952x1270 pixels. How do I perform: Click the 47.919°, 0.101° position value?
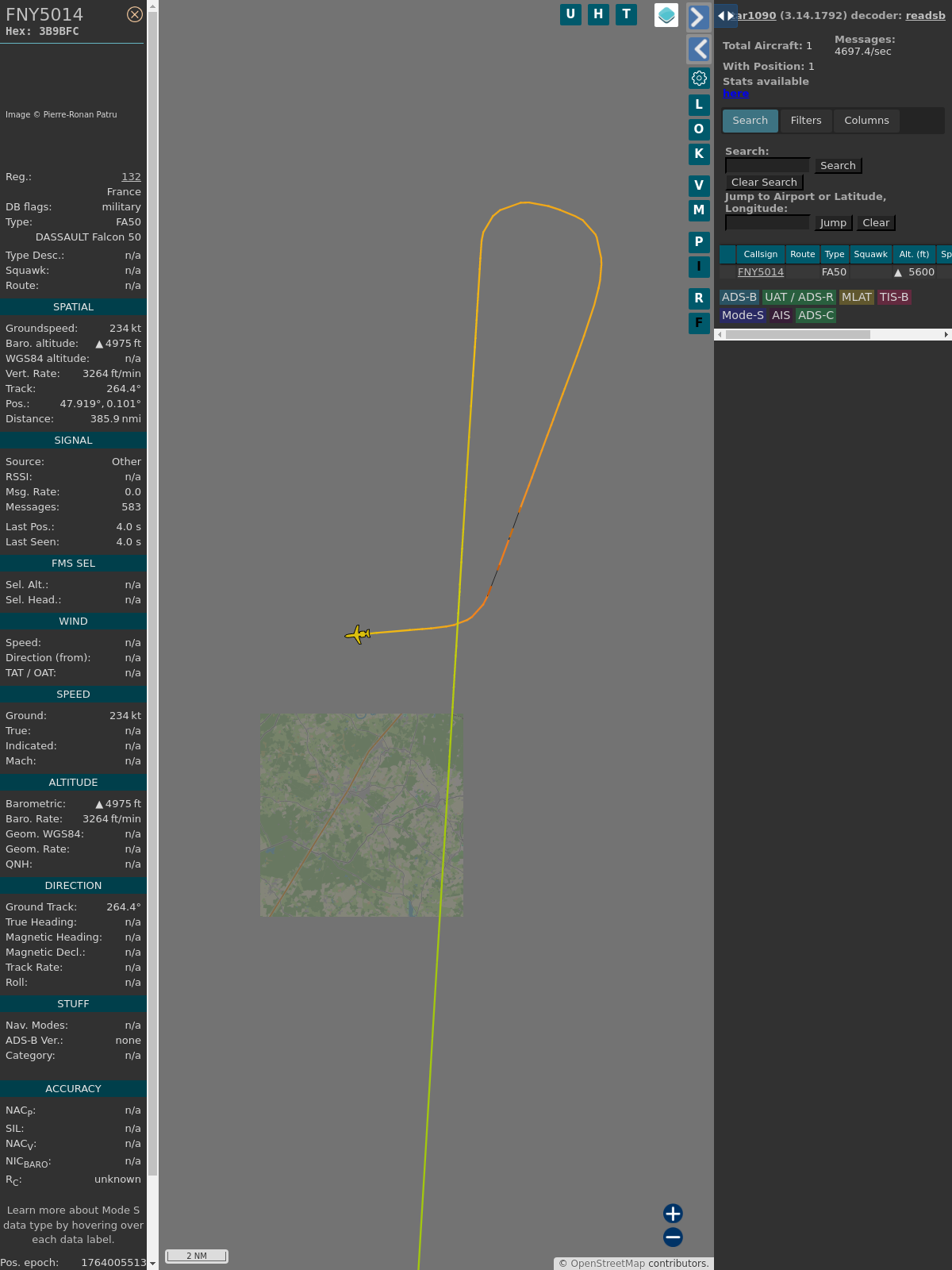[100, 404]
